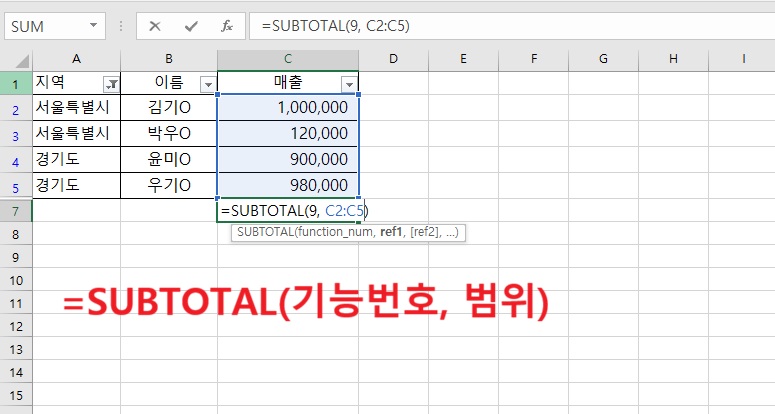Click the formula bar expand dots handle
This screenshot has width=775, height=414.
pyautogui.click(x=121, y=26)
